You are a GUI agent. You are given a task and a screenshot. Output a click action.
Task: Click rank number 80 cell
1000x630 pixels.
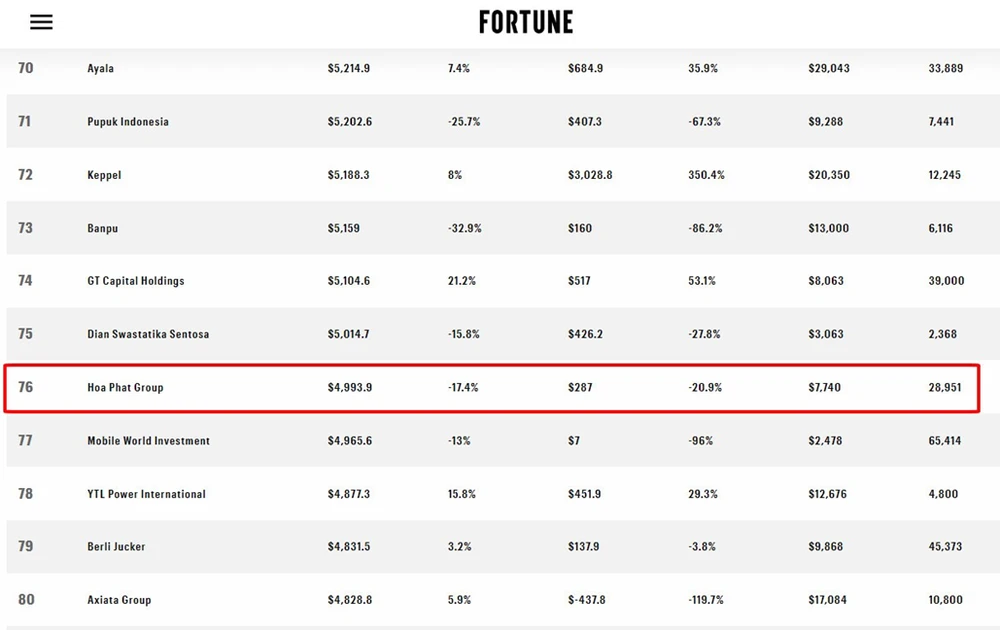26,600
